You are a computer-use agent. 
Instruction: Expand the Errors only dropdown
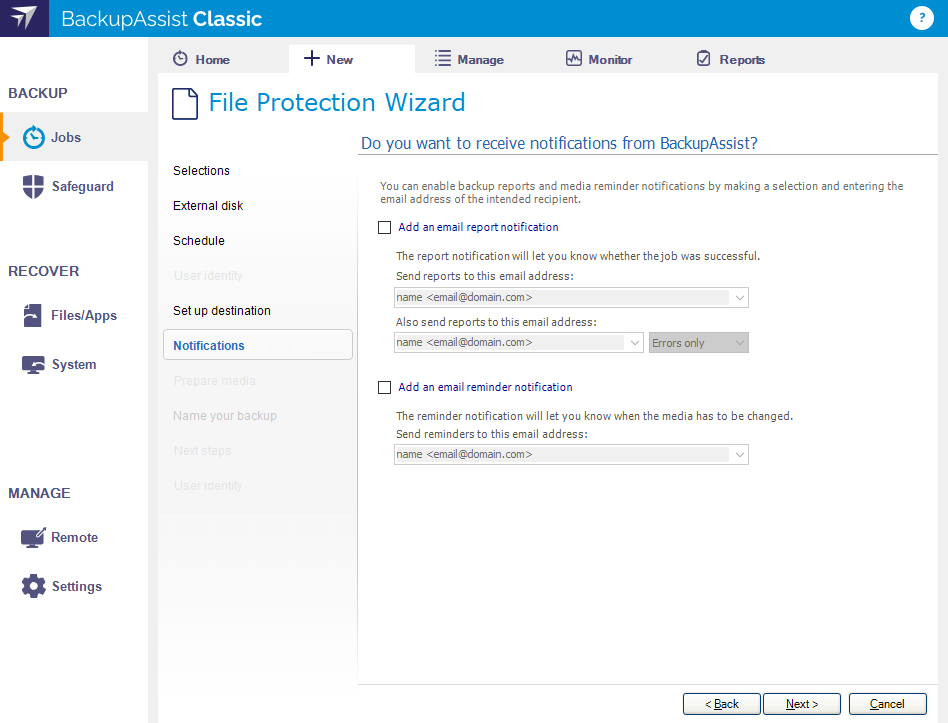click(698, 343)
